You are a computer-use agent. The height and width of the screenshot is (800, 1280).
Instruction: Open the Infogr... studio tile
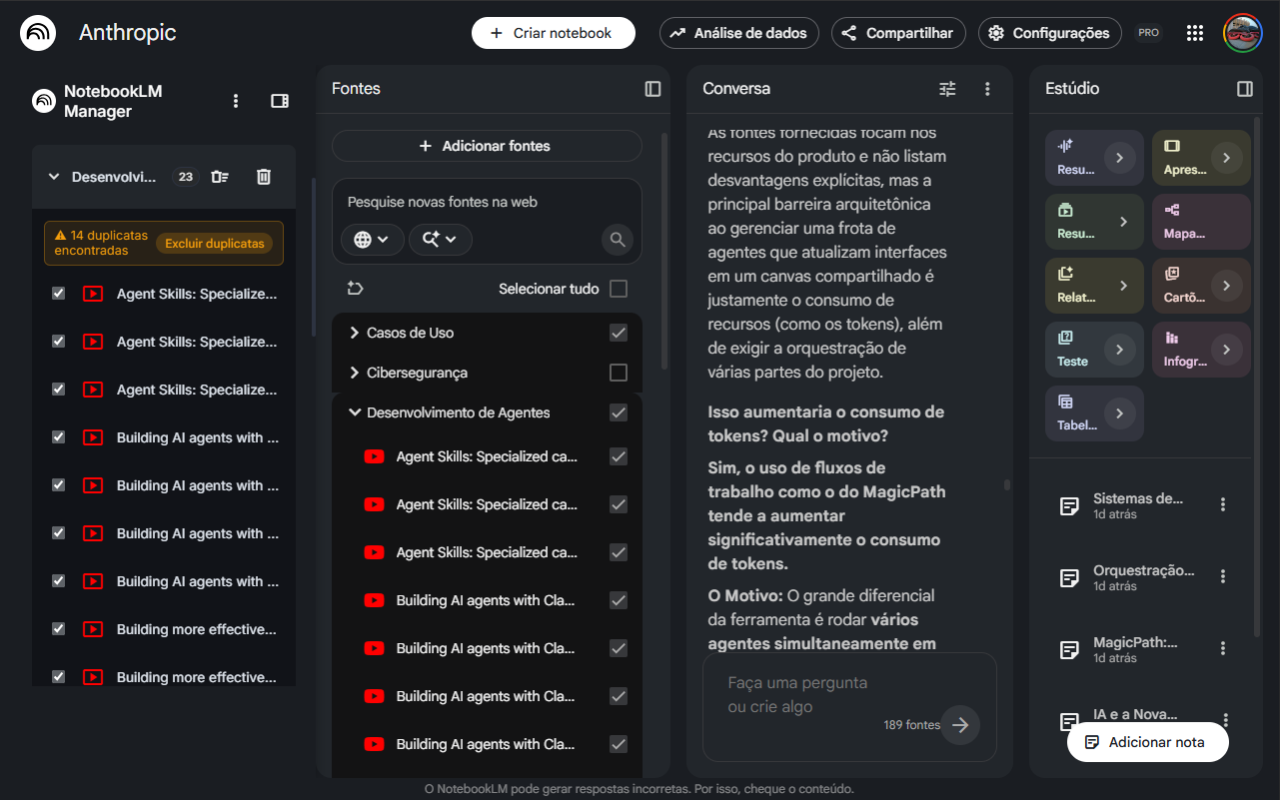click(x=1201, y=349)
